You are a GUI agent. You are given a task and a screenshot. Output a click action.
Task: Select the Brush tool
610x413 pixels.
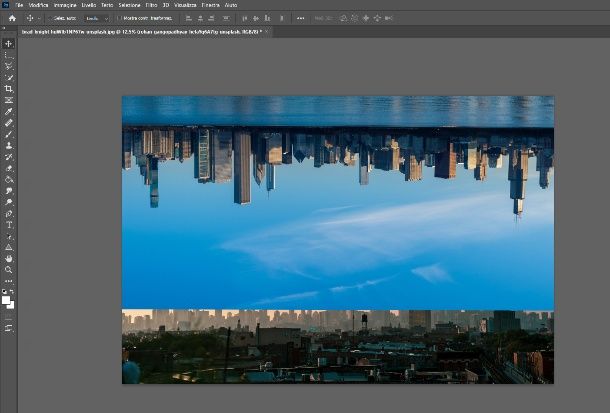[x=9, y=134]
